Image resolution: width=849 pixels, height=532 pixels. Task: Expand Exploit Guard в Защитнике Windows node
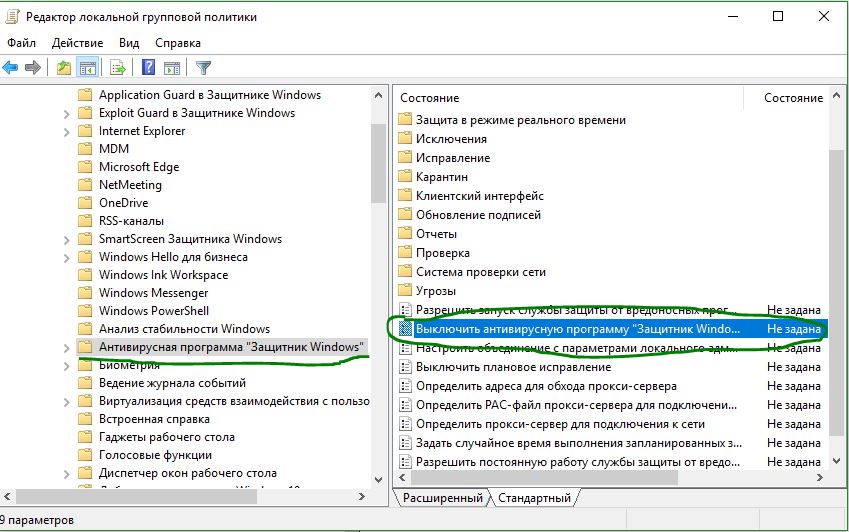(x=67, y=114)
